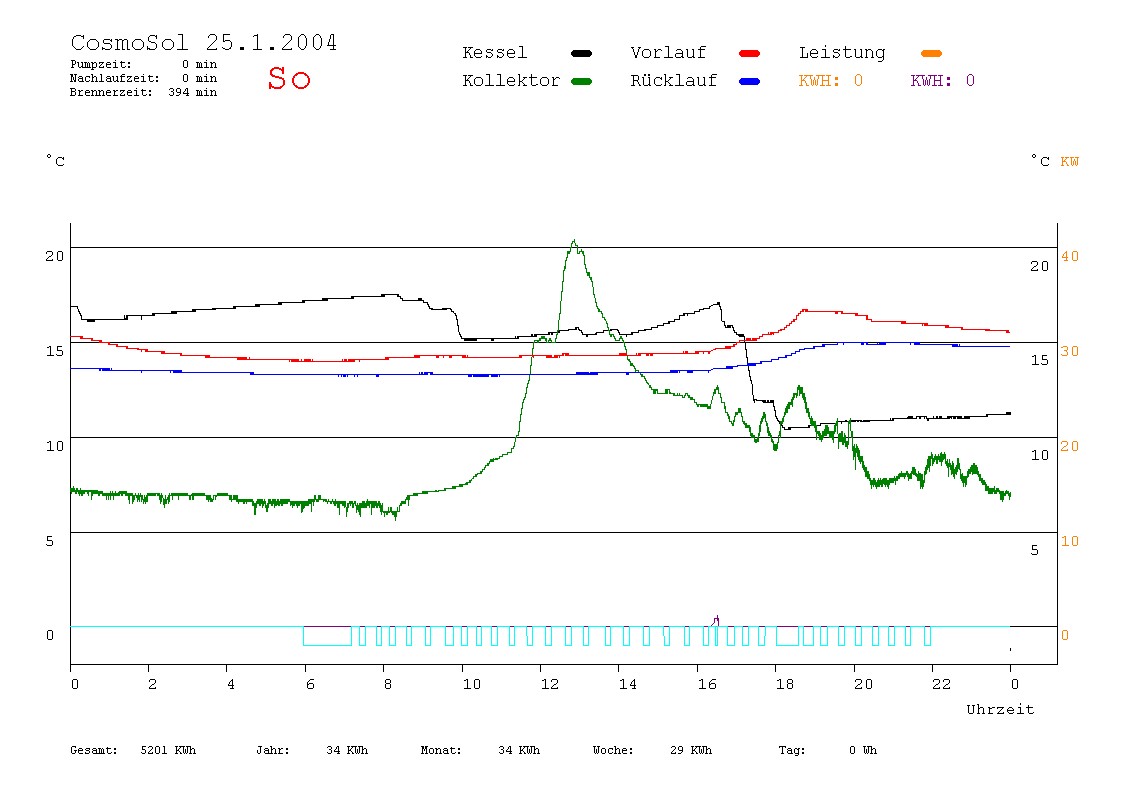The height and width of the screenshot is (812, 1148).
Task: Click hour "22" on the time axis
Action: coord(942,684)
